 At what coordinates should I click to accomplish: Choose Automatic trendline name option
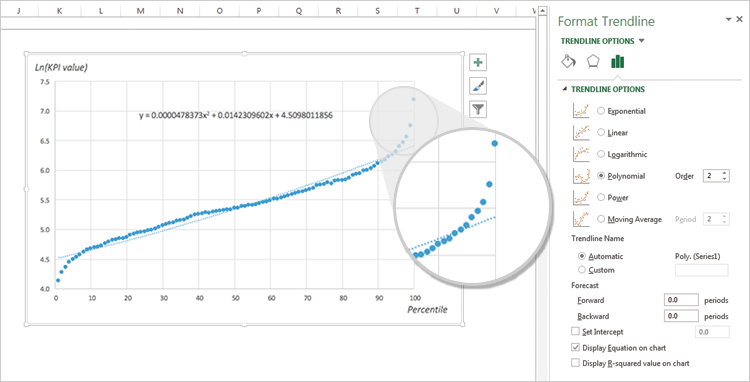582,256
